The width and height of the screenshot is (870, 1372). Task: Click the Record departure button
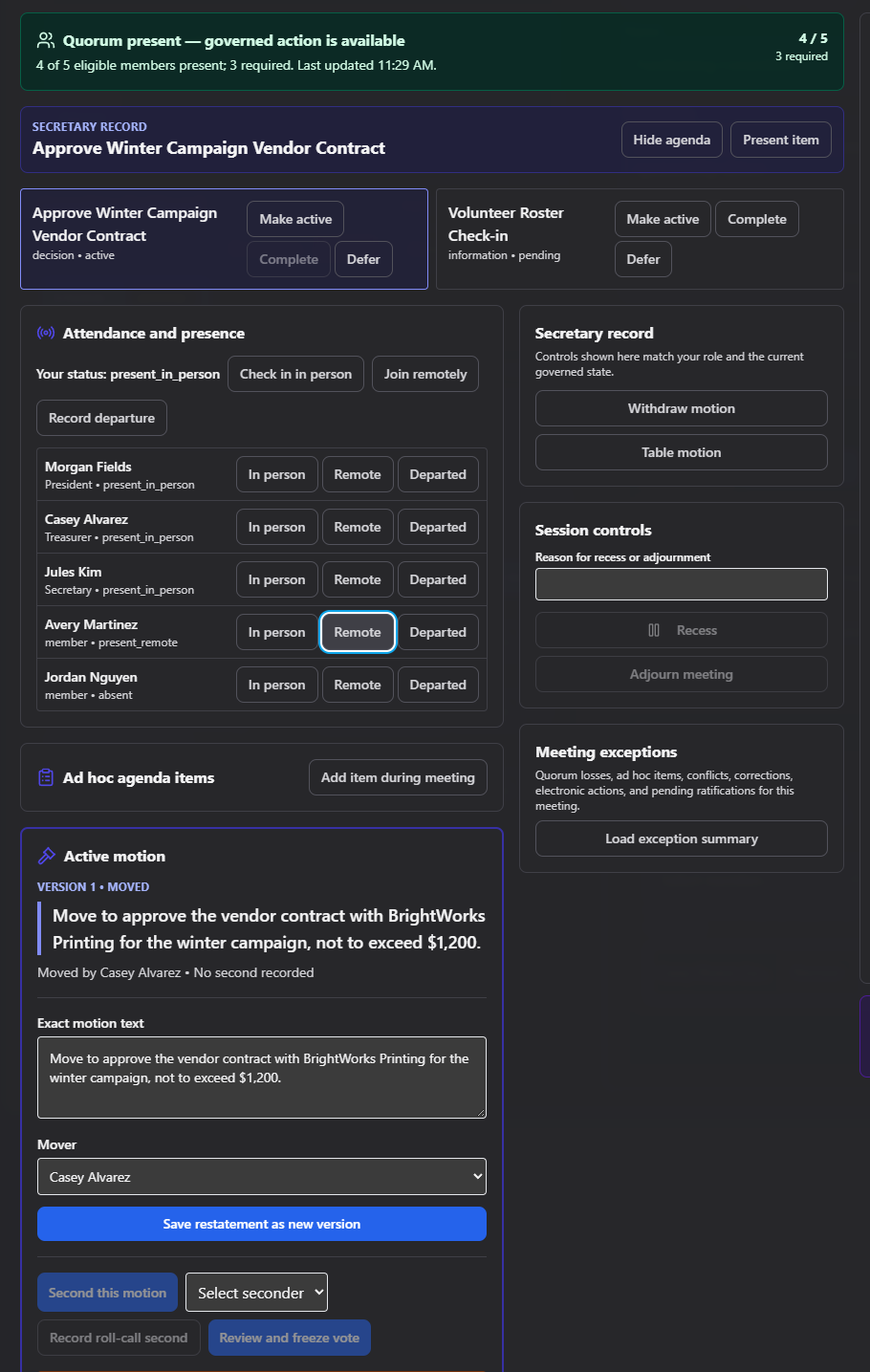pos(101,418)
